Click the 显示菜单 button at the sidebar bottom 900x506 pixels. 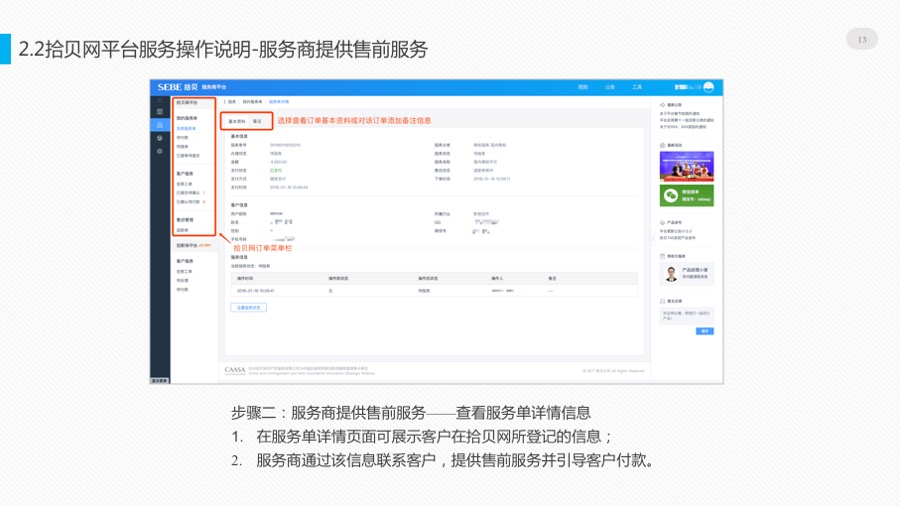tap(160, 380)
